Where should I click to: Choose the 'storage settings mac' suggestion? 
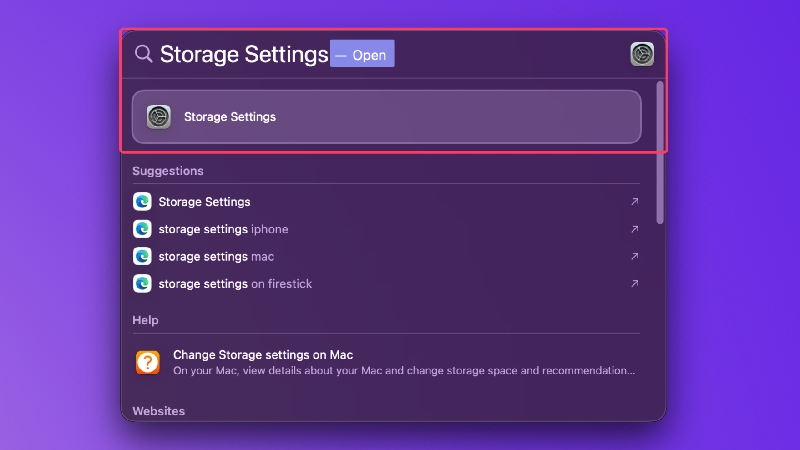pos(386,256)
